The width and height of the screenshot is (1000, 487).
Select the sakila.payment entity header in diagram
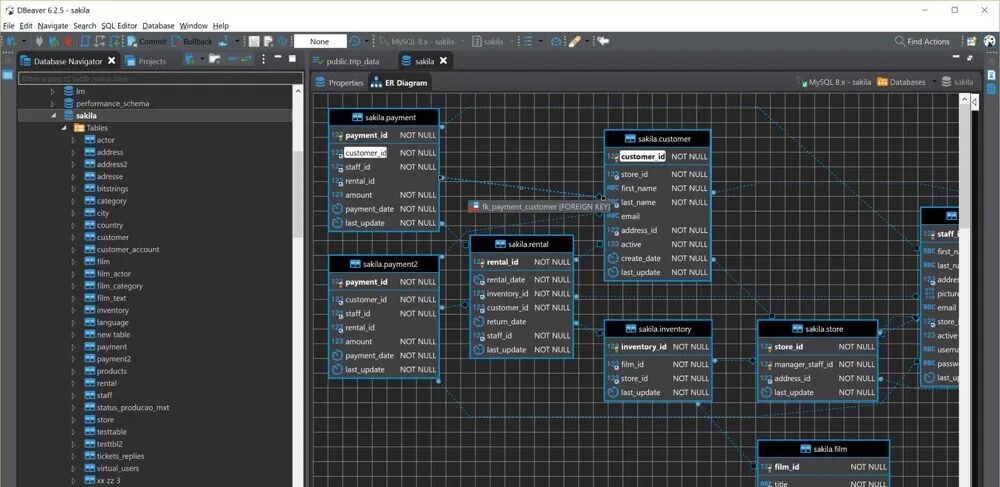[384, 117]
